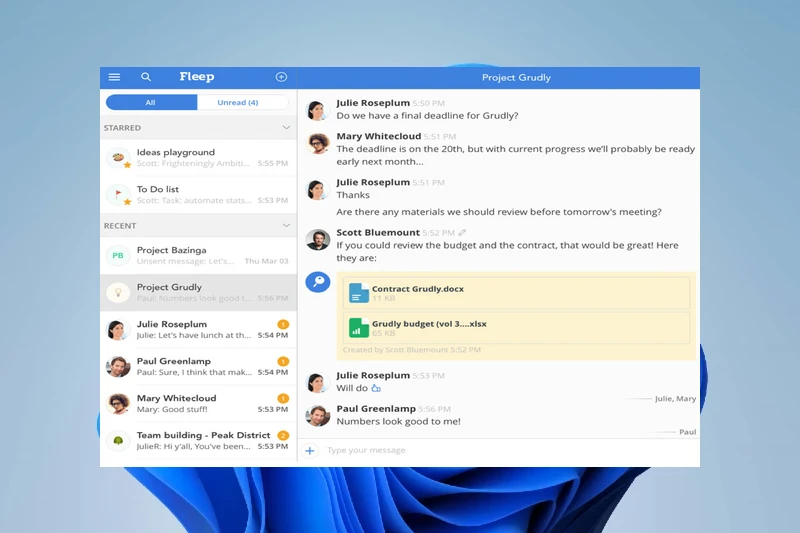Click the 'Numbers look good to me!' message
Screen dimensions: 800x533
click(398, 421)
